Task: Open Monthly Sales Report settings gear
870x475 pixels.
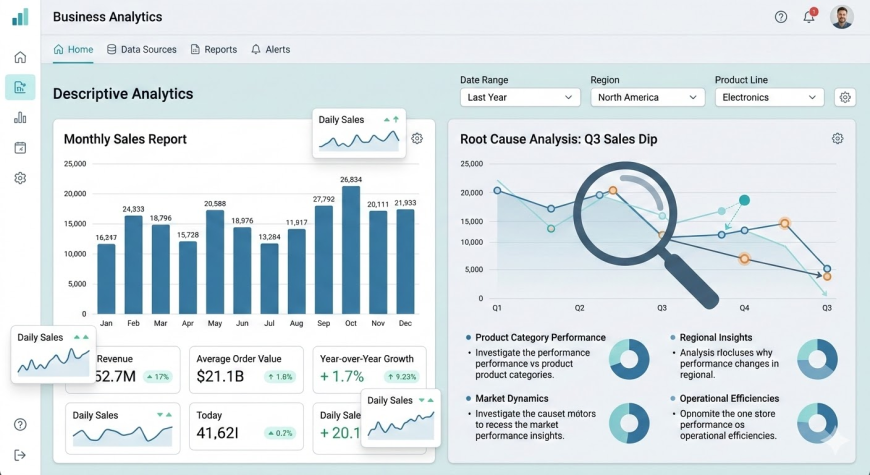Action: 417,139
